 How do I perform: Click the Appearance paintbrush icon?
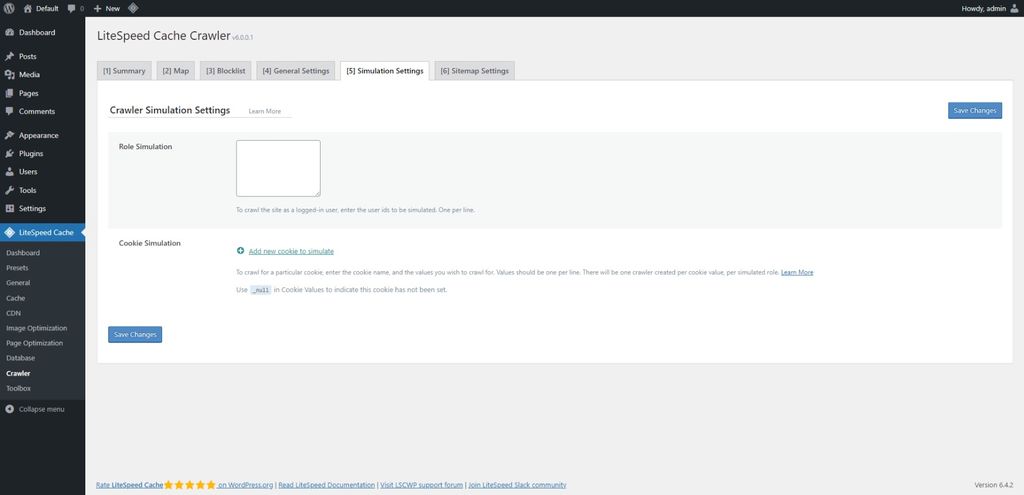9,136
